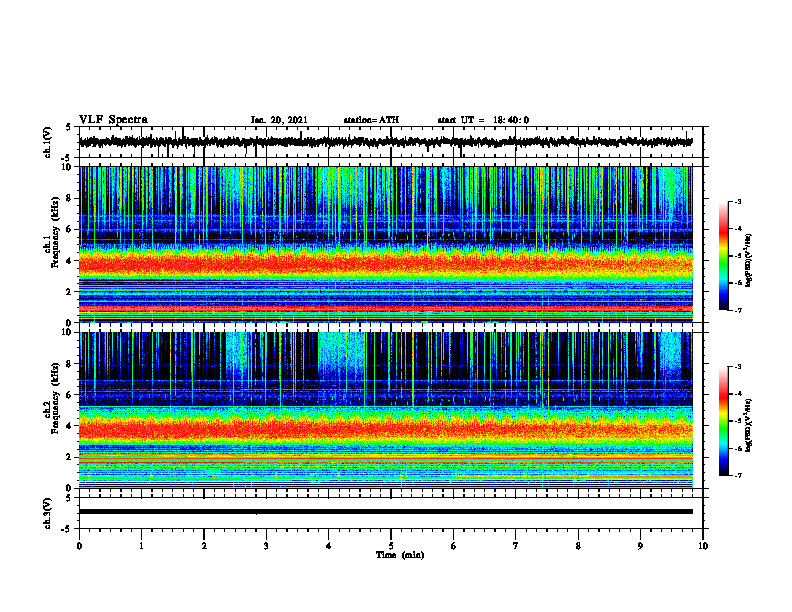Click the "ch.3(V)" waveform axis label

48,514
